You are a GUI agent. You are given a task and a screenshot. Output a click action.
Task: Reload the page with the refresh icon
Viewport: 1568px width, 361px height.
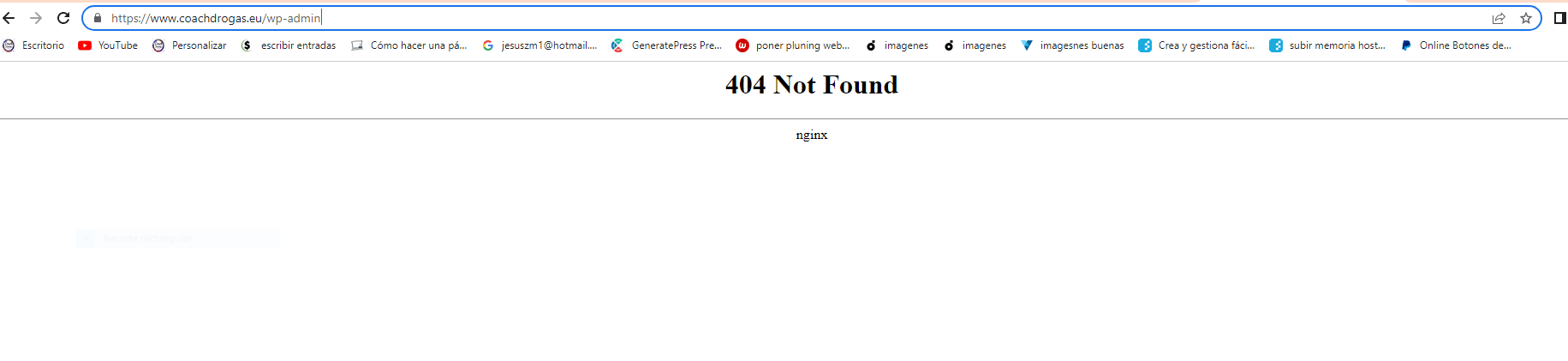(x=63, y=18)
